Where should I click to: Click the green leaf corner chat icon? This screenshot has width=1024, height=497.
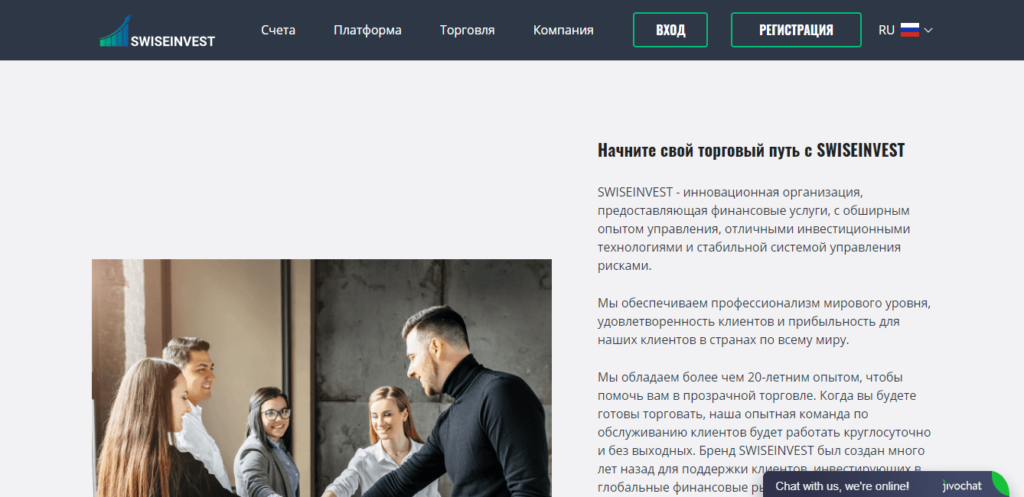(1000, 484)
